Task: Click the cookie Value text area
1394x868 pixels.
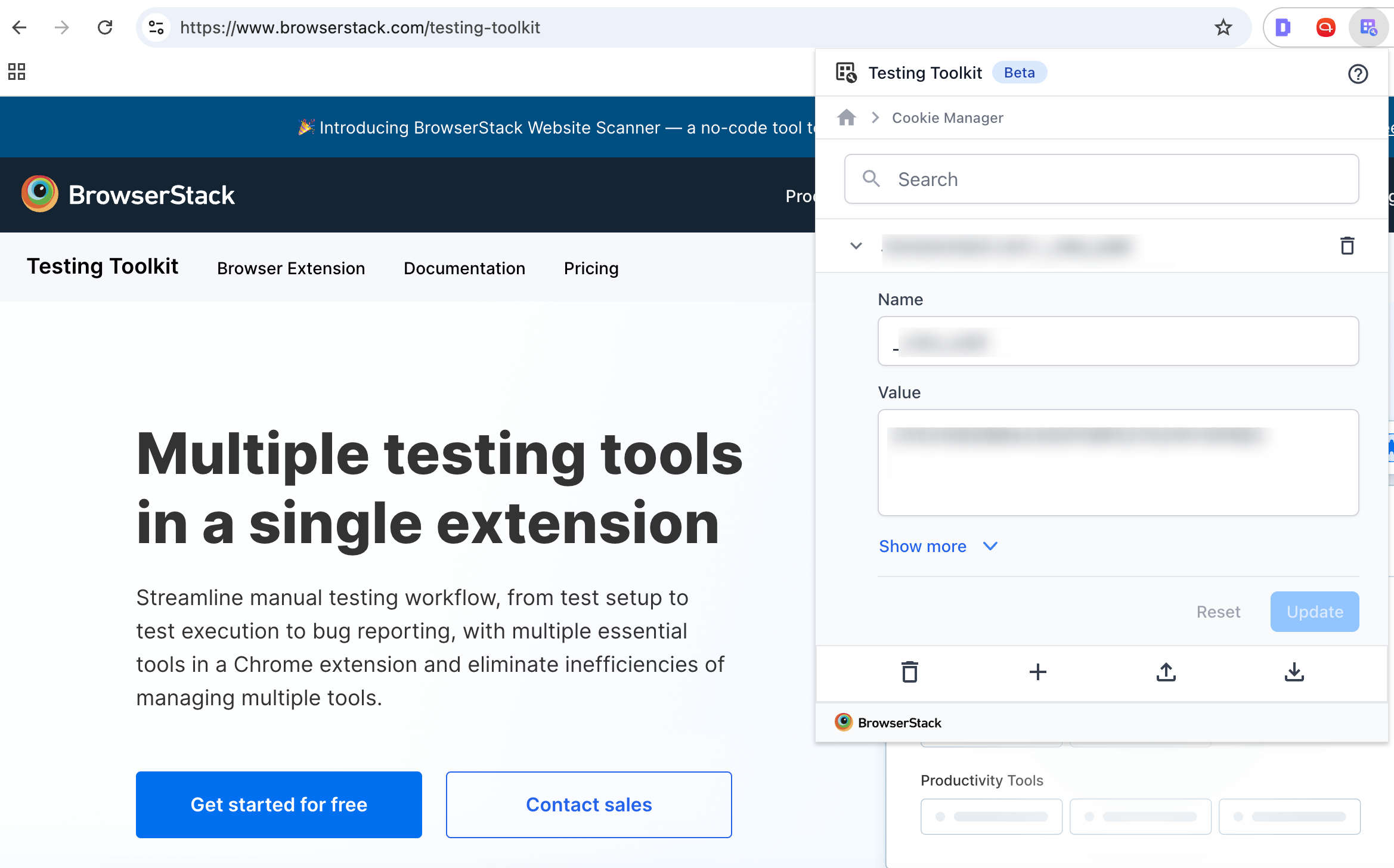Action: click(x=1119, y=463)
